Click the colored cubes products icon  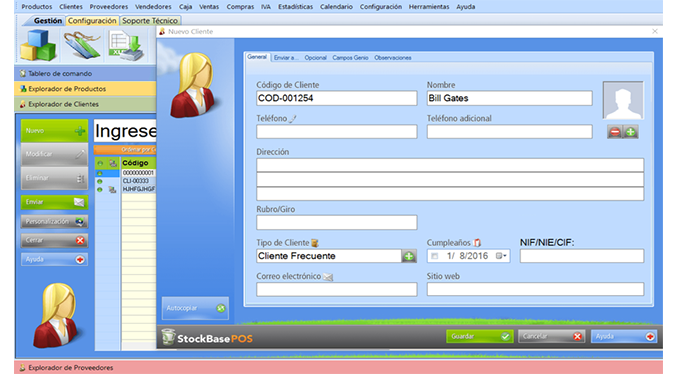(x=38, y=45)
